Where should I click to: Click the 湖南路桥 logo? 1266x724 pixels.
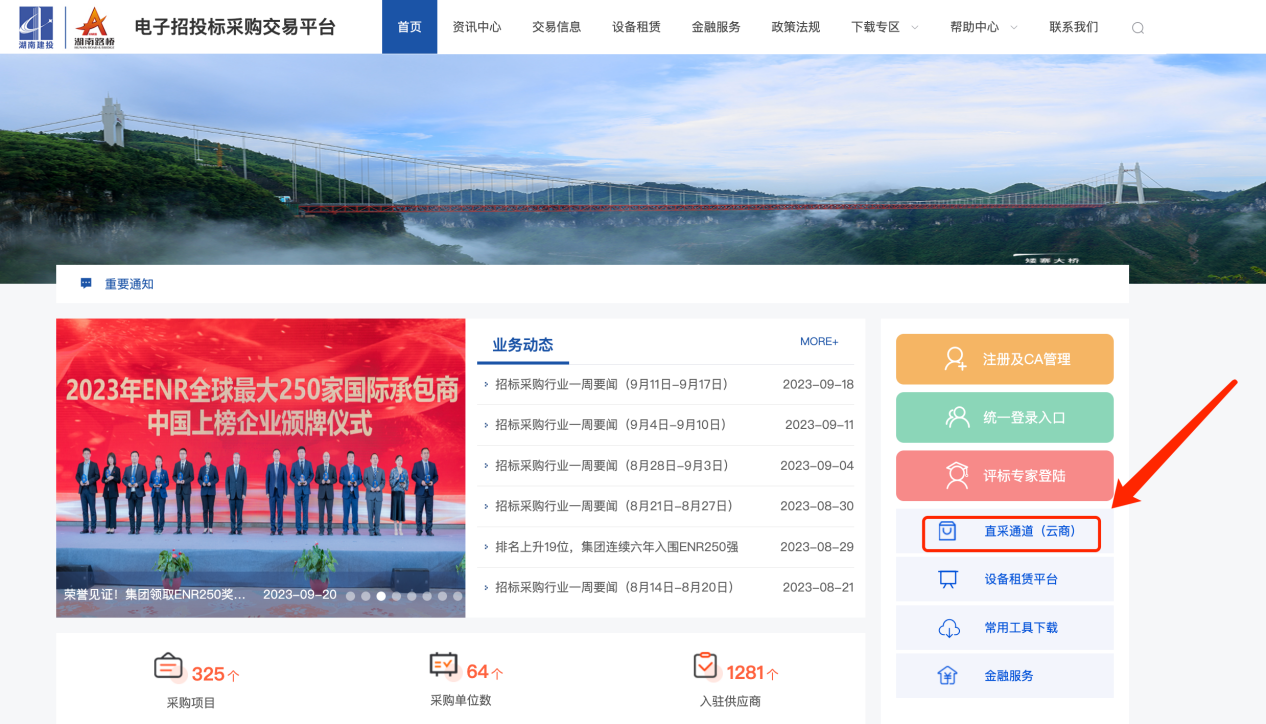(x=95, y=27)
